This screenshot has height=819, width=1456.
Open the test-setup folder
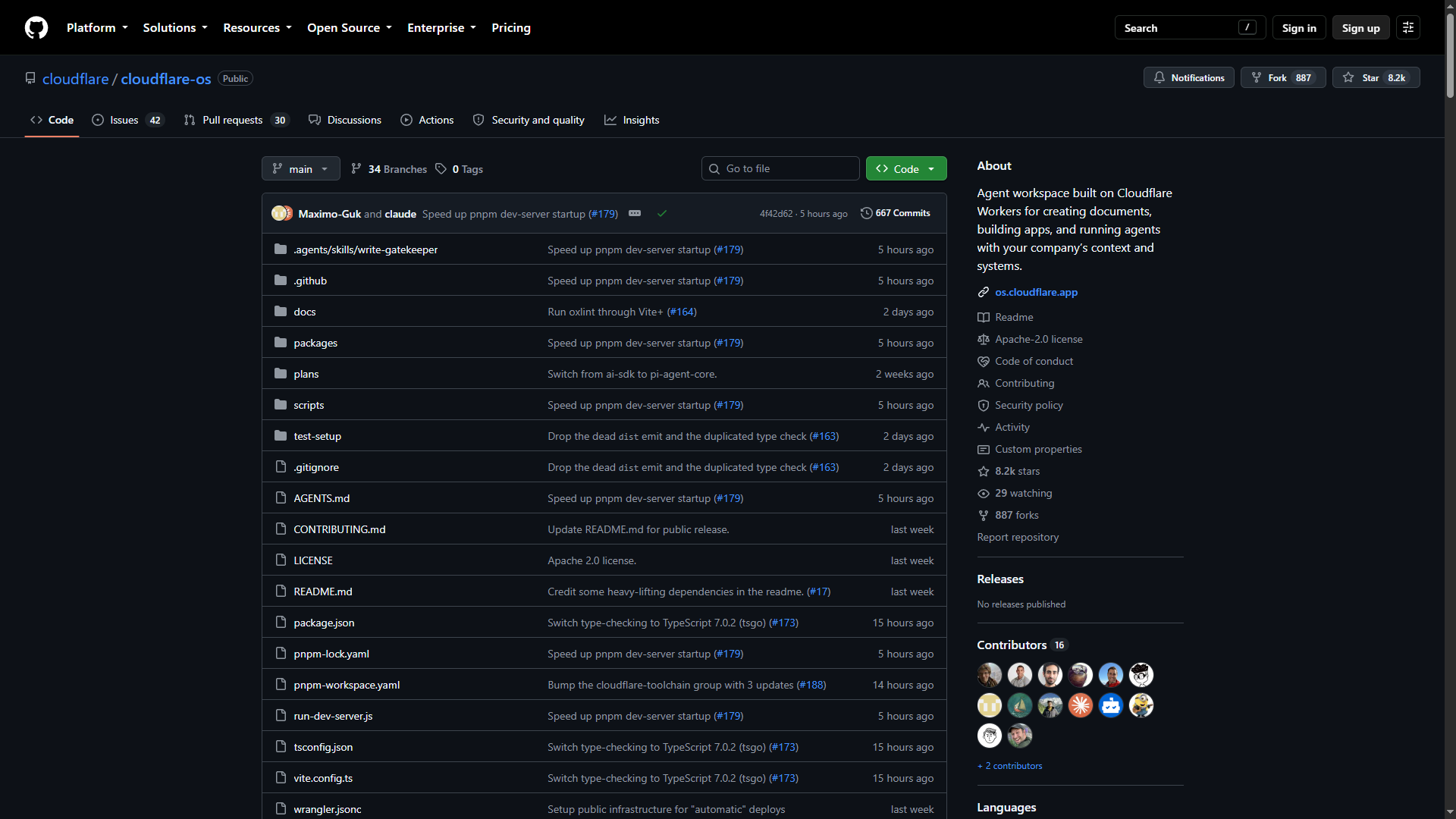[x=317, y=436]
